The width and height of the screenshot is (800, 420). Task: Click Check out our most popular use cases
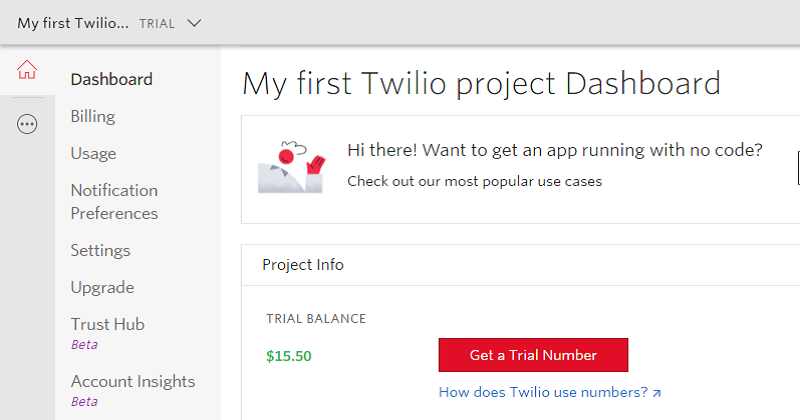pos(474,182)
